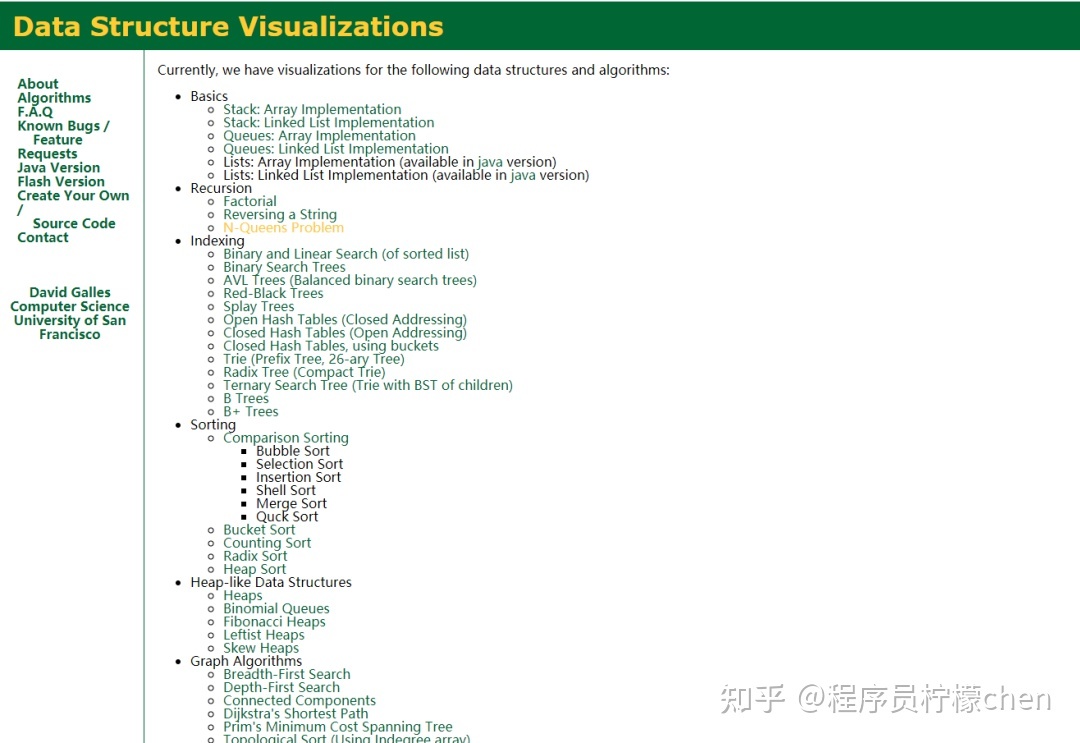The height and width of the screenshot is (743, 1080).
Task: Click the Recursion section heading
Action: click(221, 188)
